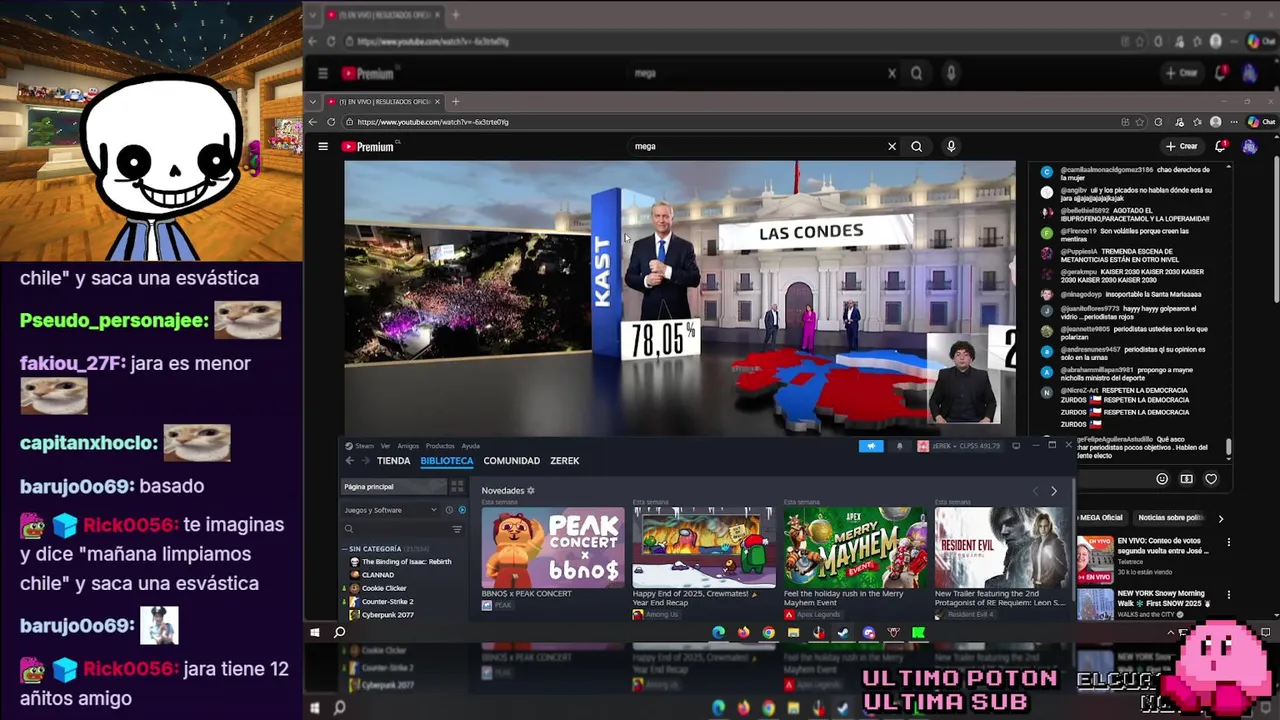Toggle ready-to-play filter in Steam
The image size is (1280, 720).
click(462, 510)
